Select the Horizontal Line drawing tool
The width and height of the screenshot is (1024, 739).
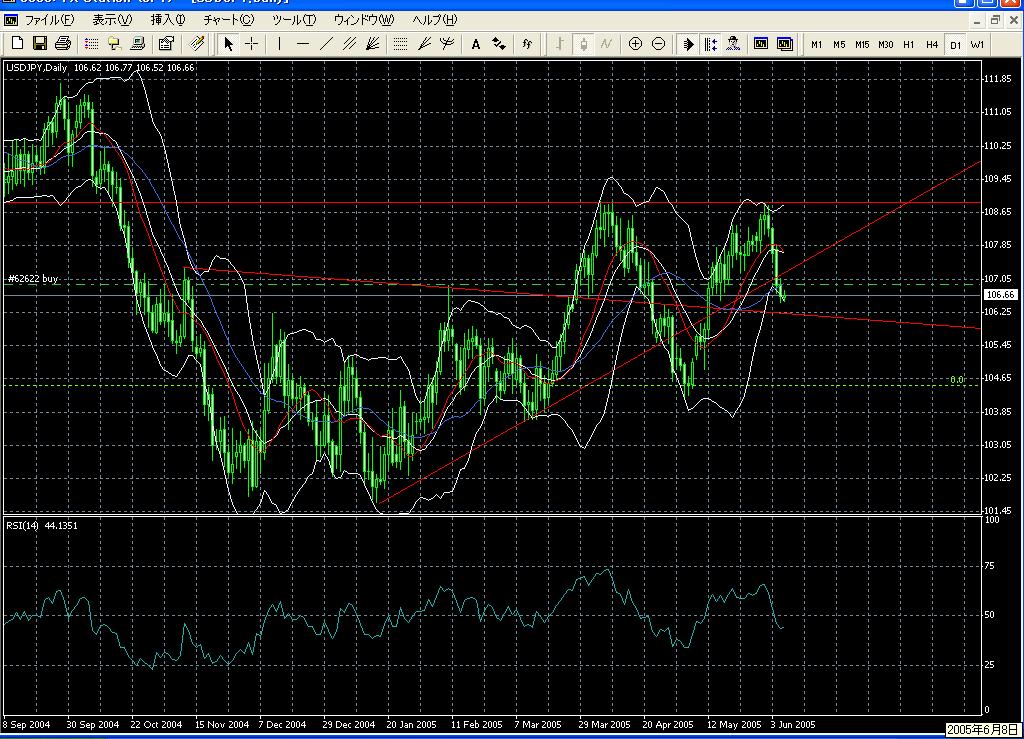[x=302, y=44]
